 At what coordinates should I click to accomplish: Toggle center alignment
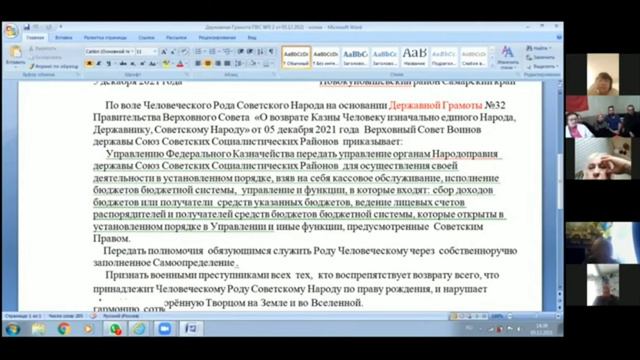208,64
